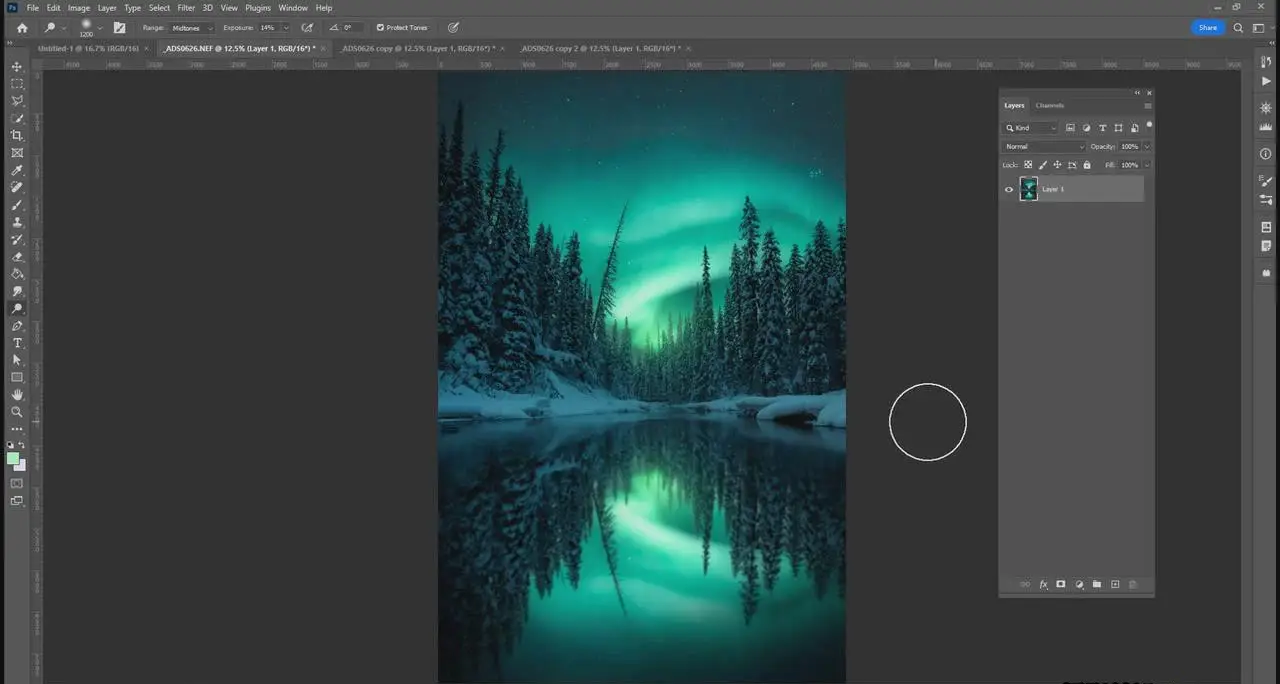Select the Eyedropper tool

(17, 170)
